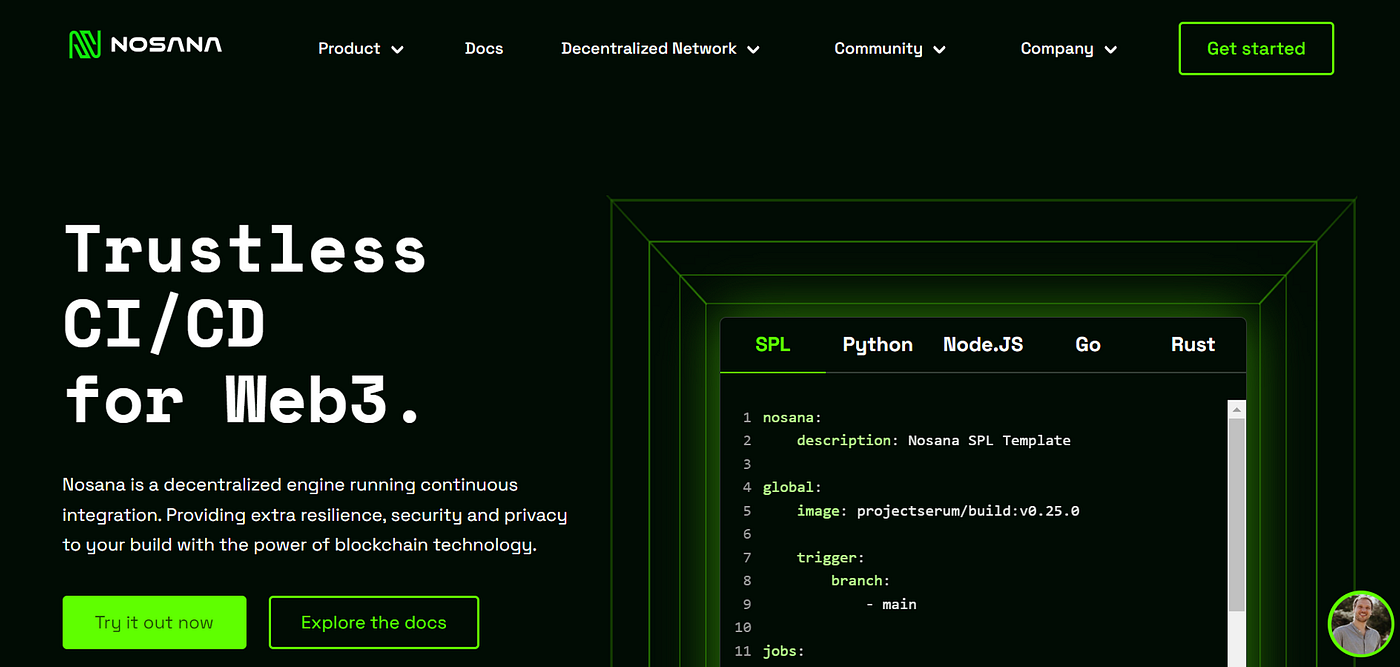This screenshot has height=667, width=1400.
Task: Click the 'Trustless' headline word
Action: click(246, 249)
